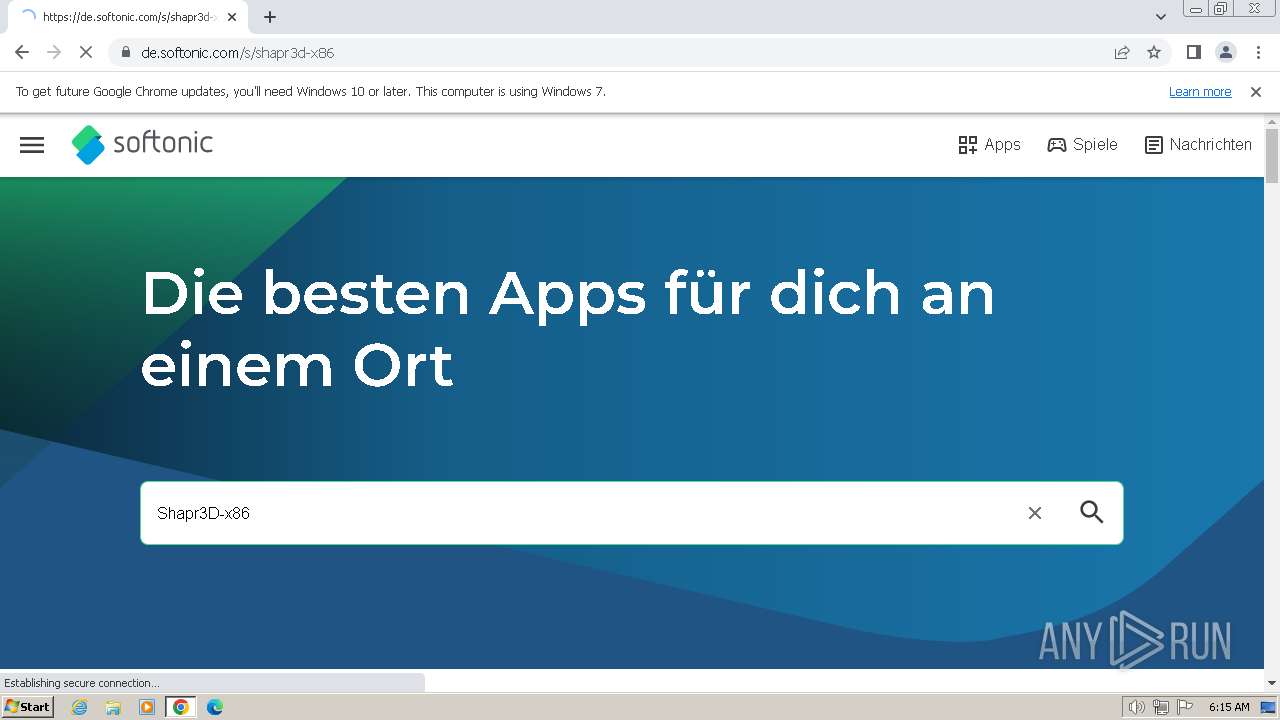Open the network tray icon
Viewport: 1280px width, 720px height.
pos(1161,707)
